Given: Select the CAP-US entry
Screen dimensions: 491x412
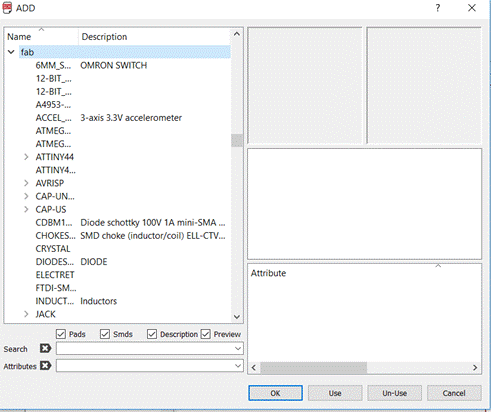Looking at the screenshot, I should coord(51,209).
